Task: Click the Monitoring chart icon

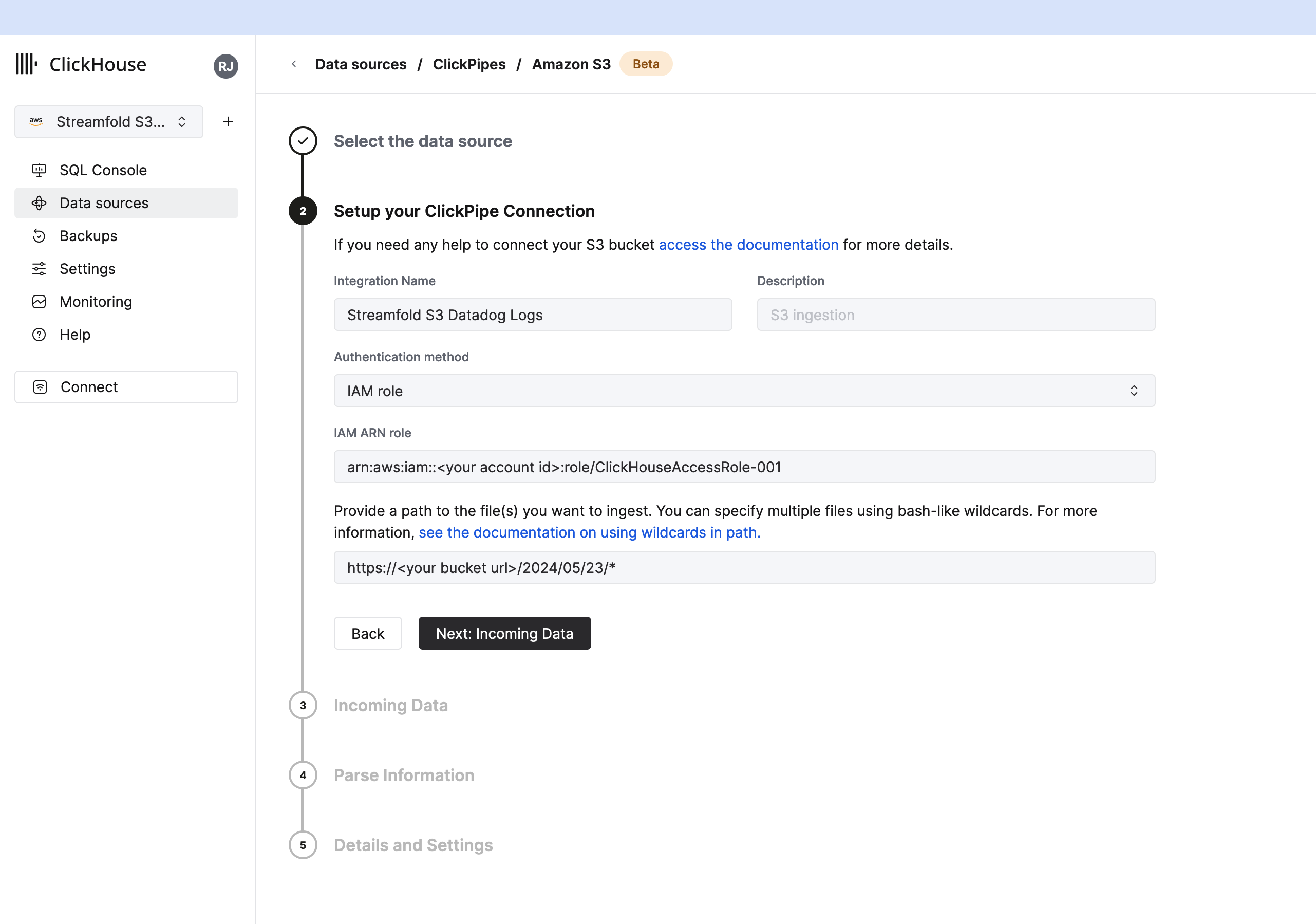Action: coord(39,302)
